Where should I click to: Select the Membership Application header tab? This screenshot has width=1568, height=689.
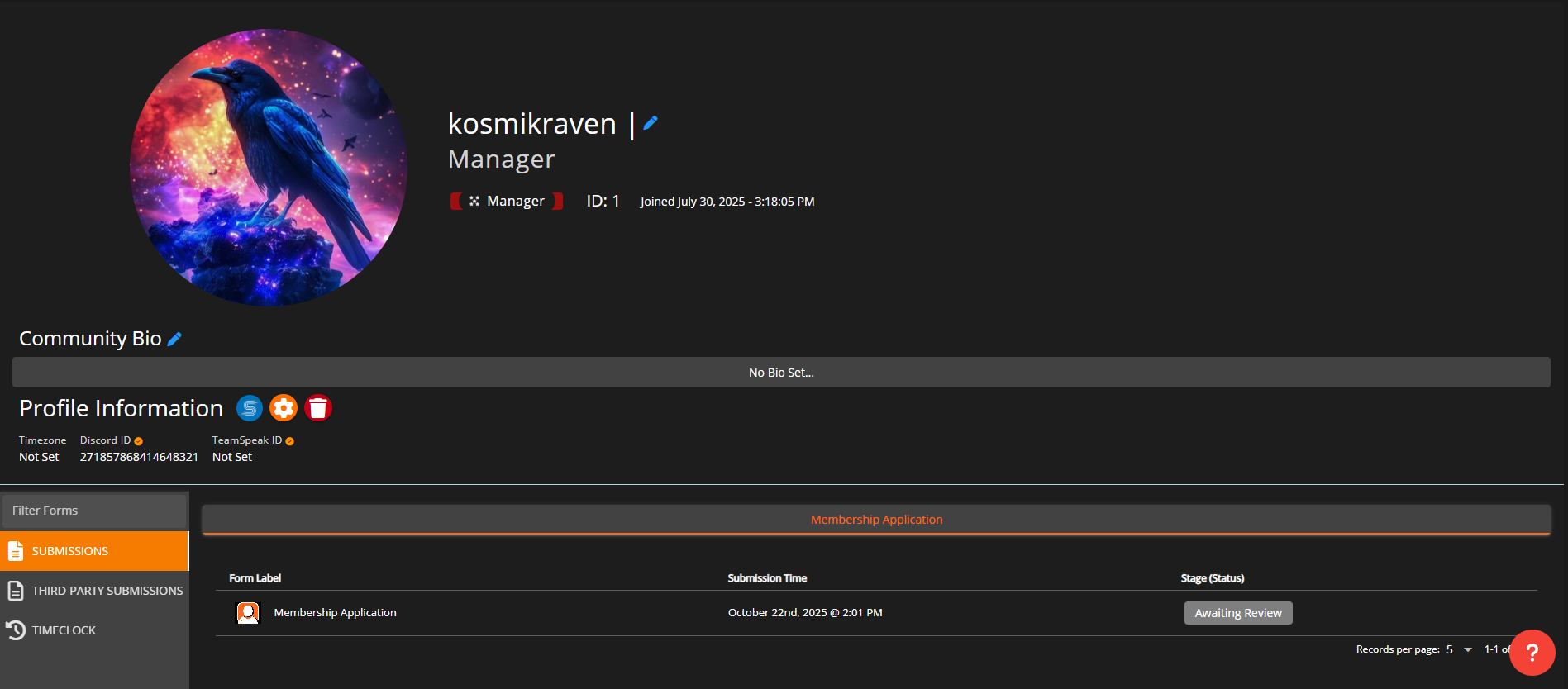click(x=876, y=520)
